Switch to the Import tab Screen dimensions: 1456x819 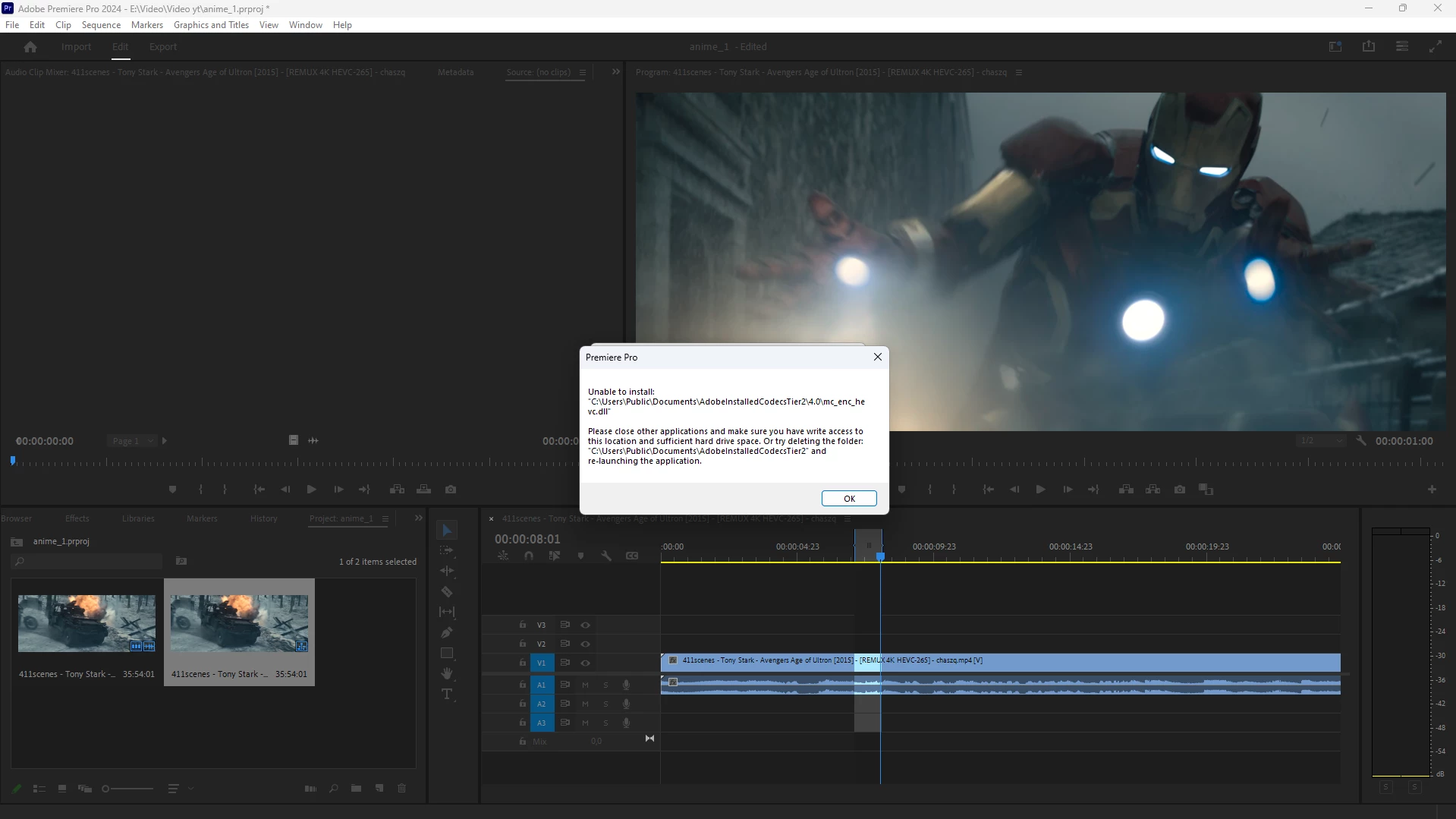76,47
